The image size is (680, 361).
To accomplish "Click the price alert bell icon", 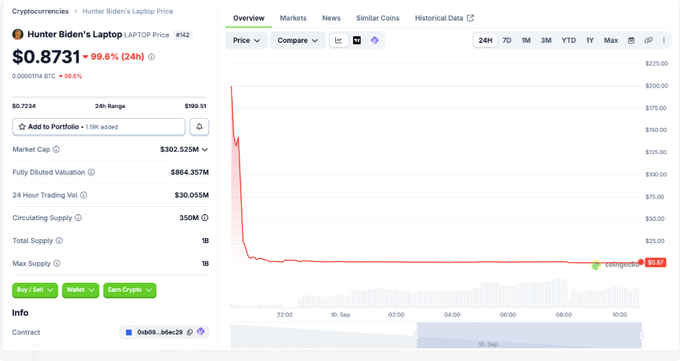I will [199, 127].
